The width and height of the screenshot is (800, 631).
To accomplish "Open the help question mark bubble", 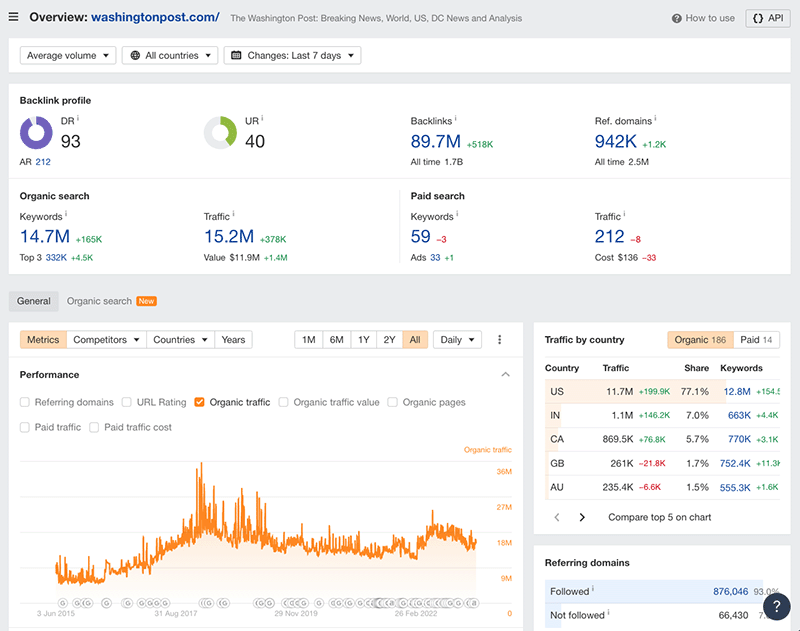I will (x=777, y=606).
